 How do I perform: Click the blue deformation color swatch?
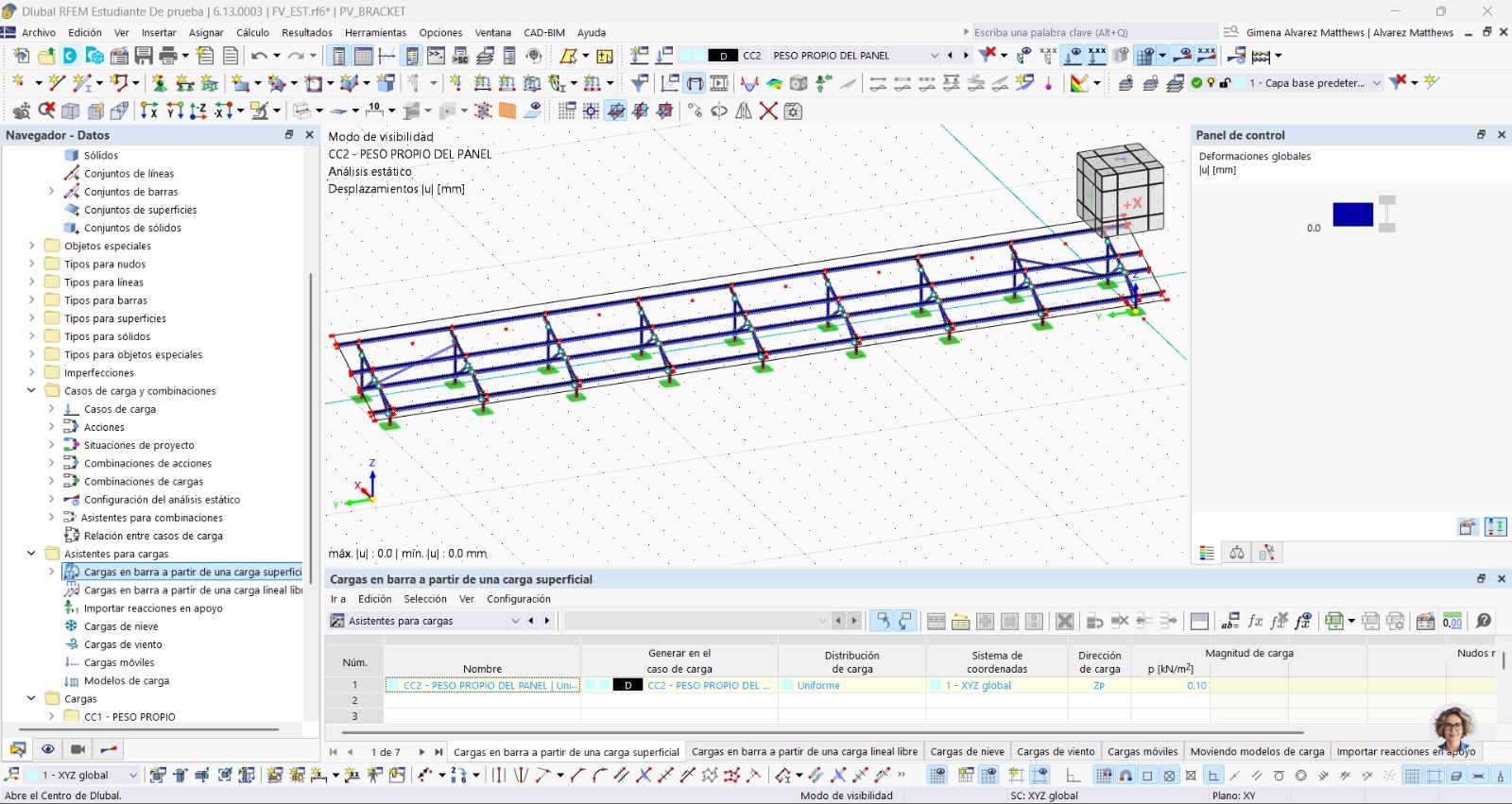[x=1352, y=214]
